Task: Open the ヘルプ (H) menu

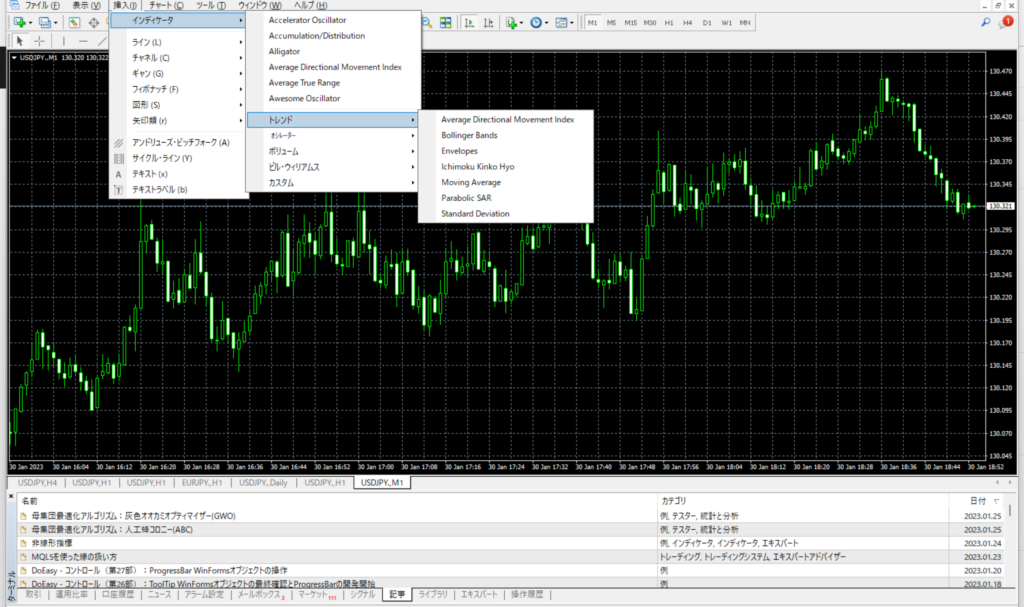Action: tap(310, 5)
